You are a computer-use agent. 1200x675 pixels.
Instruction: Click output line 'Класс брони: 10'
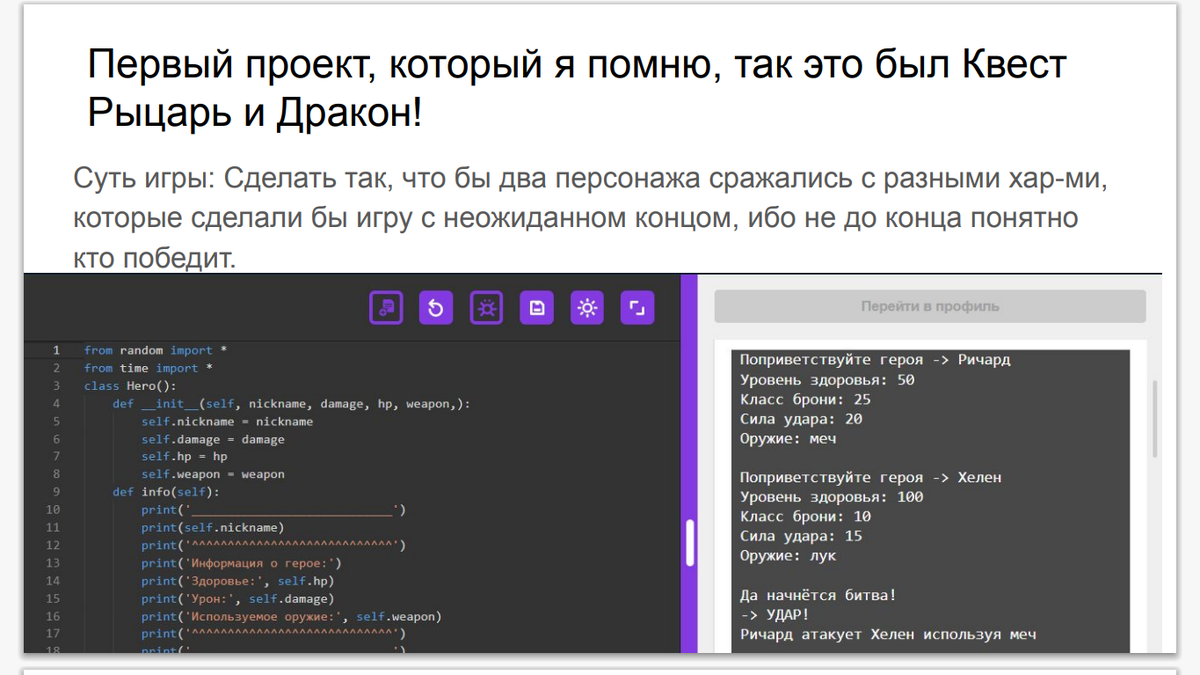805,516
